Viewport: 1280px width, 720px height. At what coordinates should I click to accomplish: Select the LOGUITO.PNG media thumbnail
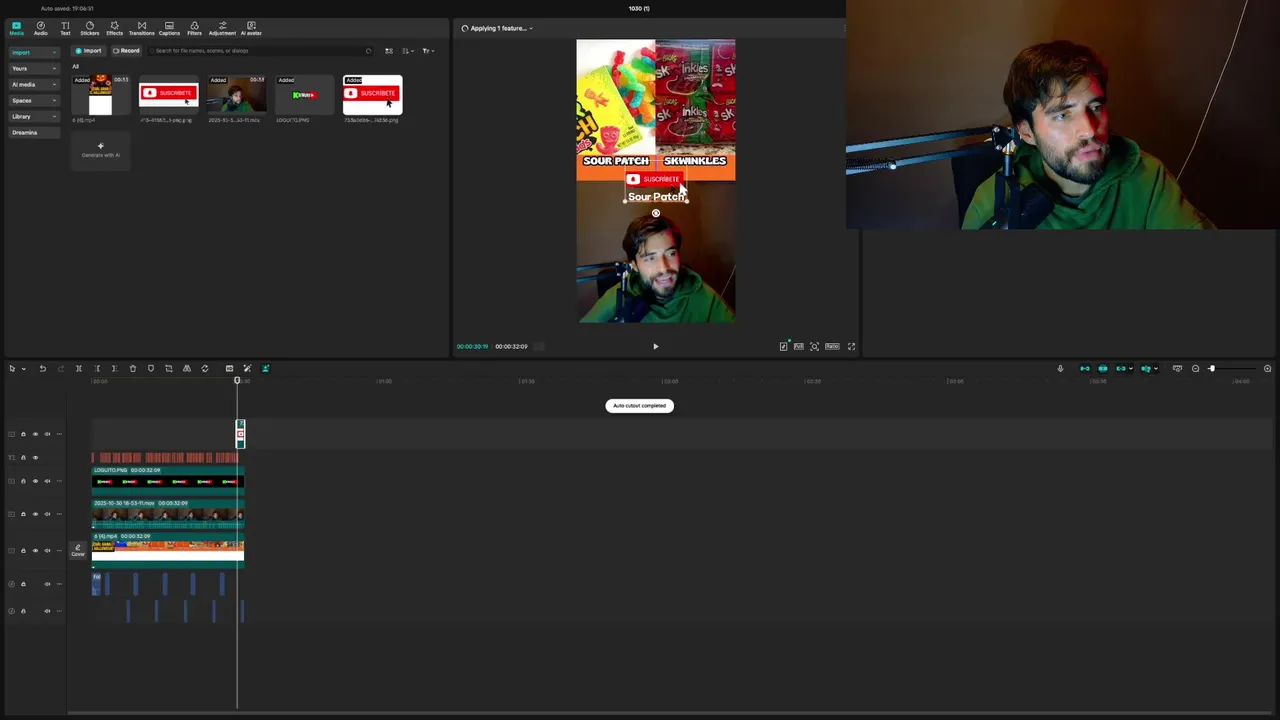pos(304,95)
